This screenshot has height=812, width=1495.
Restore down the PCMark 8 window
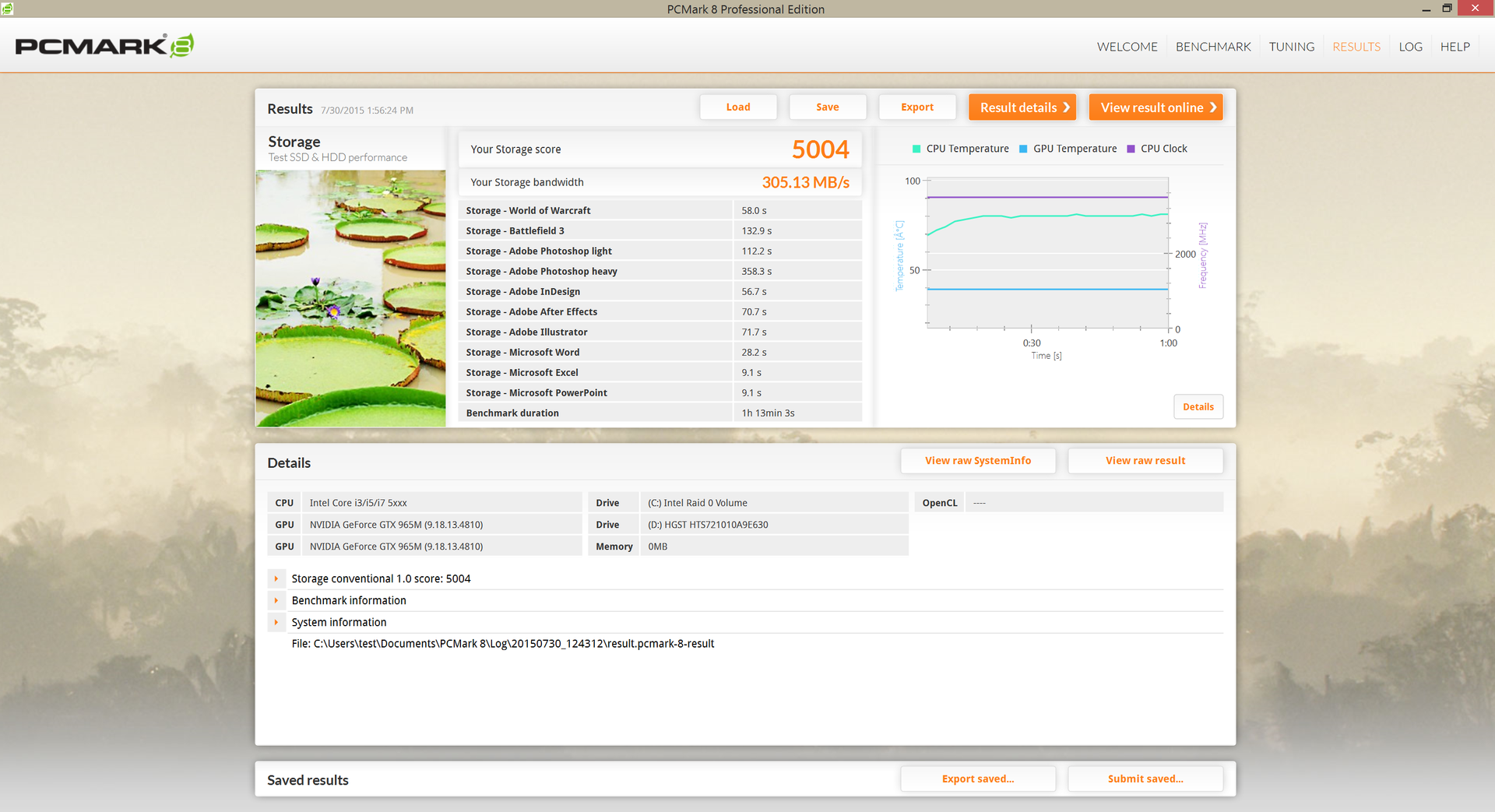click(1447, 9)
